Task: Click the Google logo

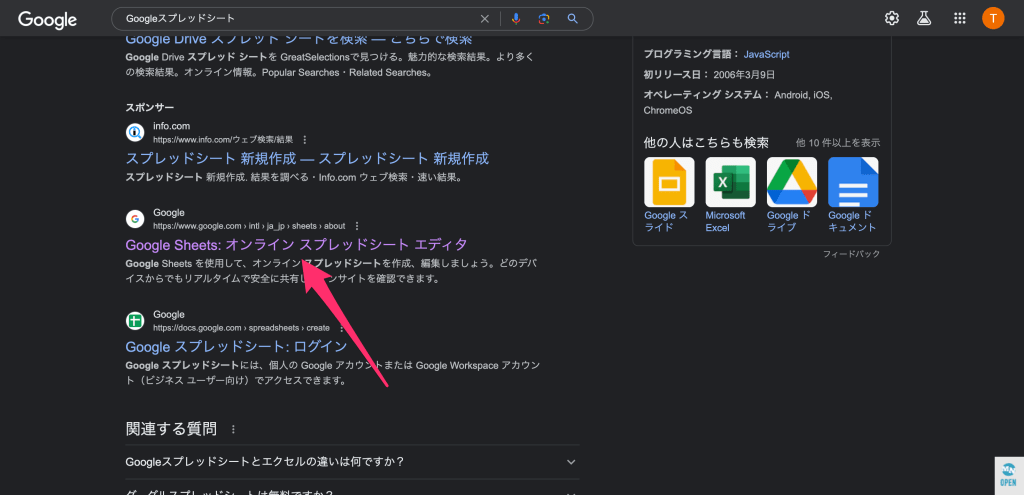Action: coord(49,19)
